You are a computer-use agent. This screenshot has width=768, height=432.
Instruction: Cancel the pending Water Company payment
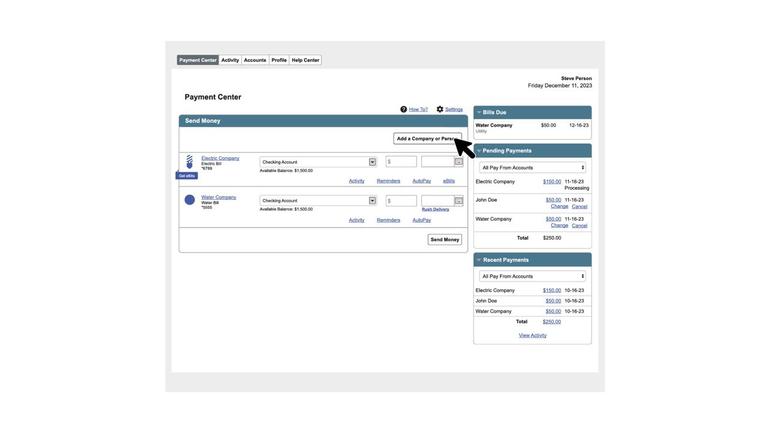pyautogui.click(x=579, y=226)
